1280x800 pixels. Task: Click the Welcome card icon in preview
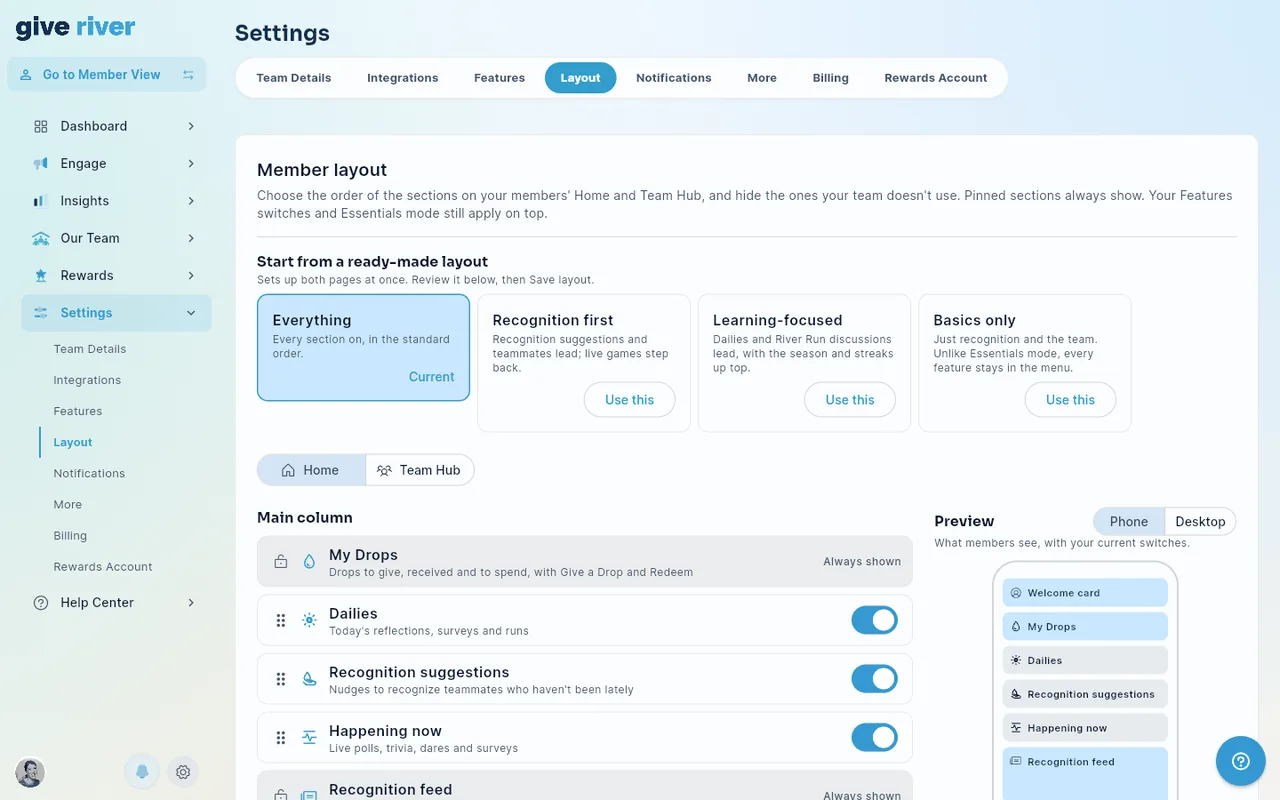coord(1016,593)
